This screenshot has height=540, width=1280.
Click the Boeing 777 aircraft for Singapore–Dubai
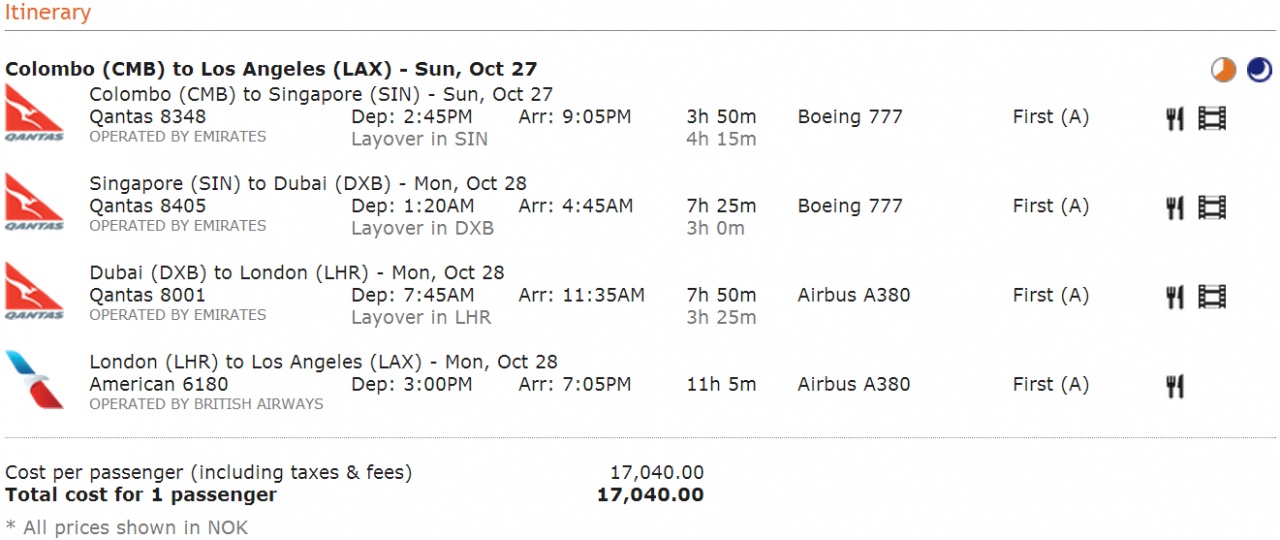(x=850, y=206)
